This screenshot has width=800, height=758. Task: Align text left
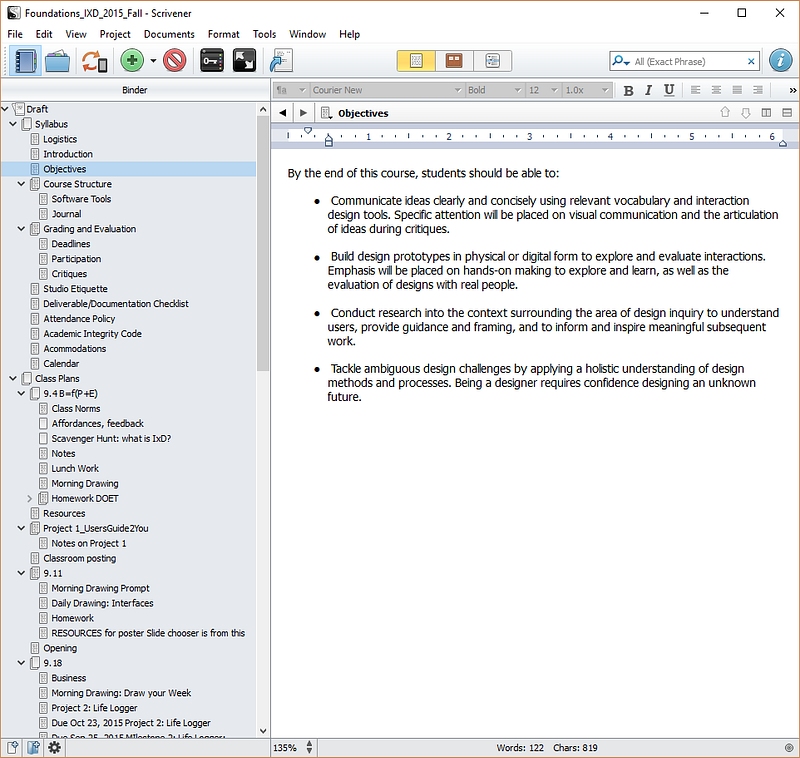pos(695,90)
